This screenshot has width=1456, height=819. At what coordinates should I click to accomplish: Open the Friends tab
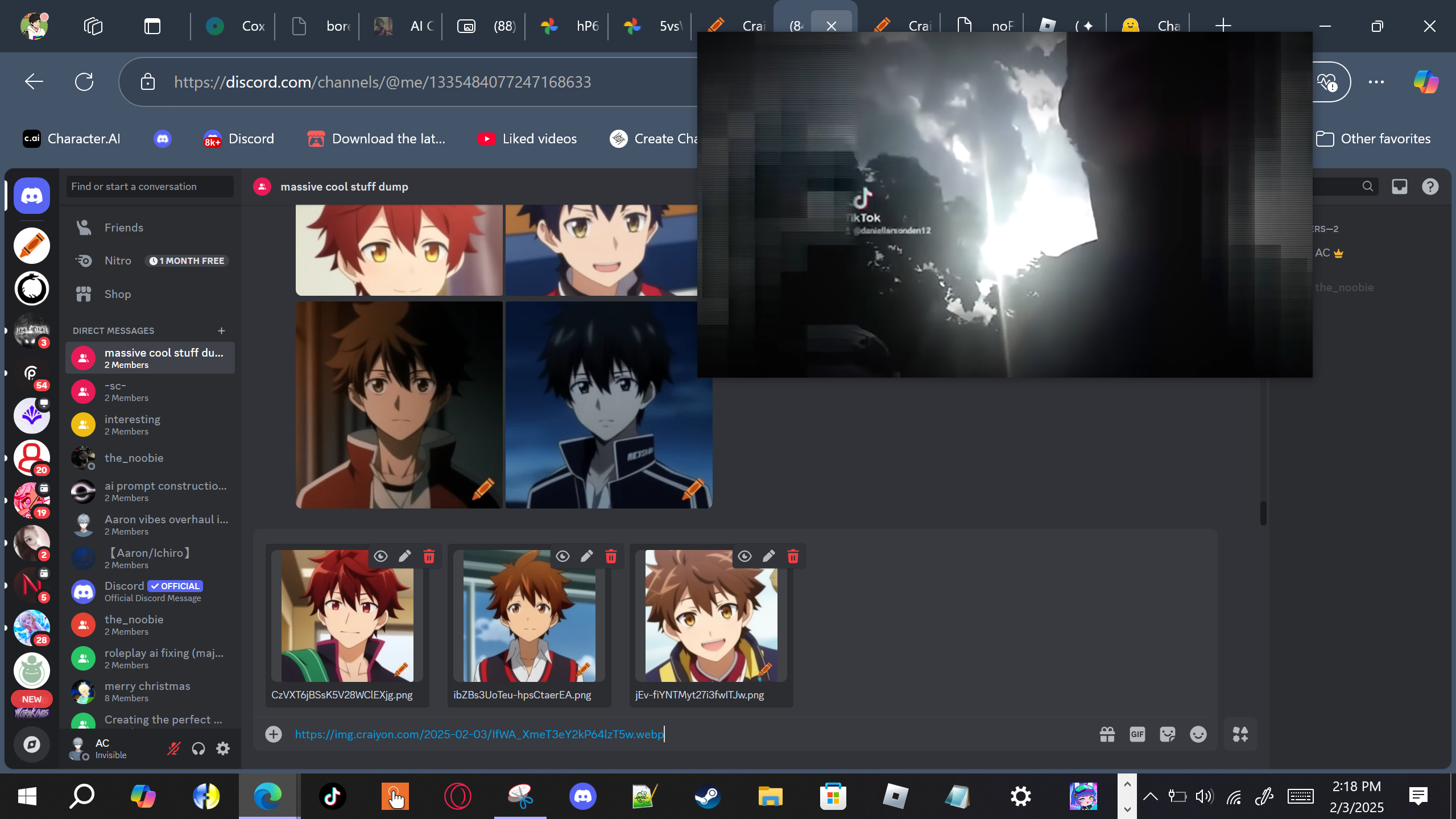tap(123, 227)
